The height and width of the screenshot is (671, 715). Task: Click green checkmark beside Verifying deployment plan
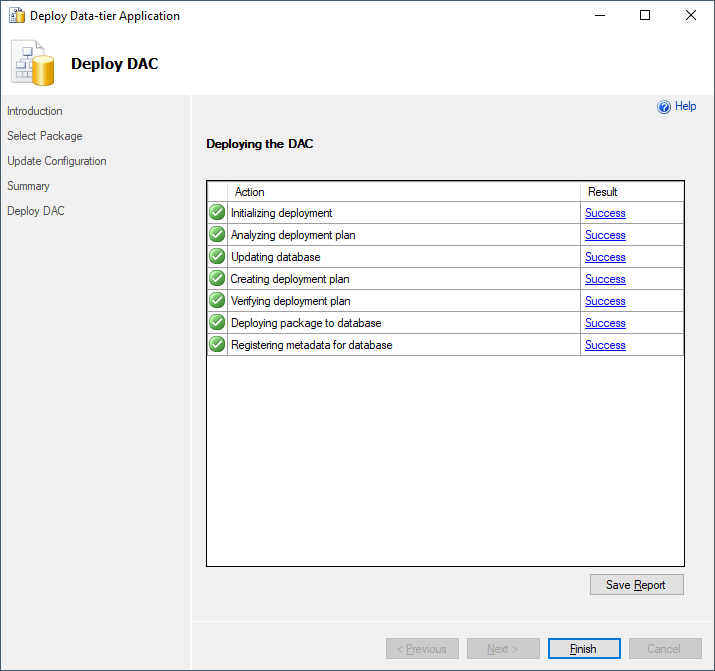pyautogui.click(x=217, y=301)
